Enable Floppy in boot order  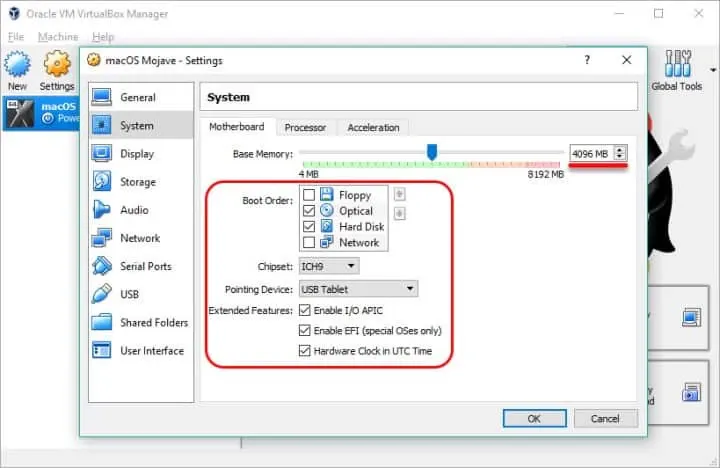pyautogui.click(x=309, y=195)
